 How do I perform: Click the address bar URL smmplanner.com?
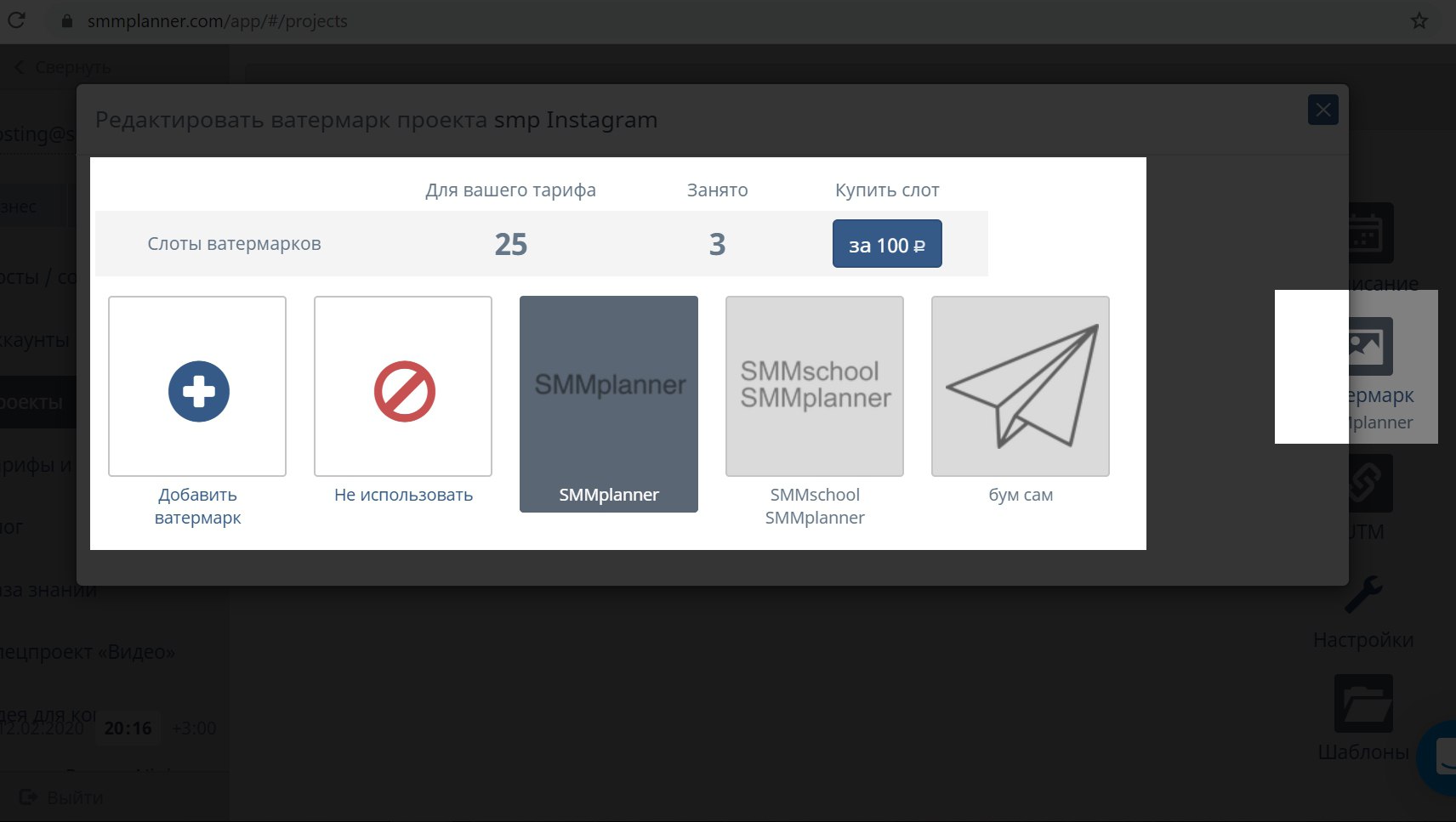[x=217, y=20]
